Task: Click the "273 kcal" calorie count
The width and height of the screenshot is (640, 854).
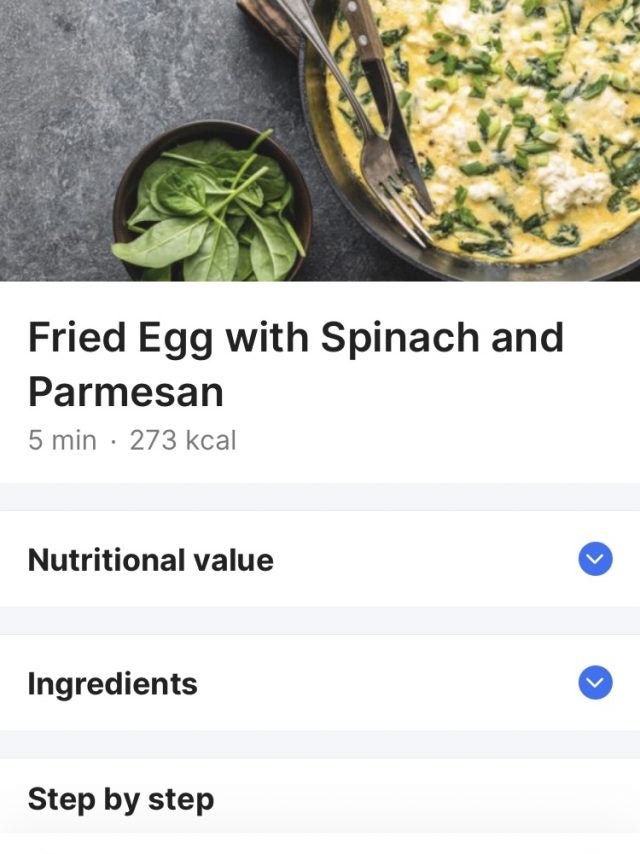Action: click(x=183, y=440)
